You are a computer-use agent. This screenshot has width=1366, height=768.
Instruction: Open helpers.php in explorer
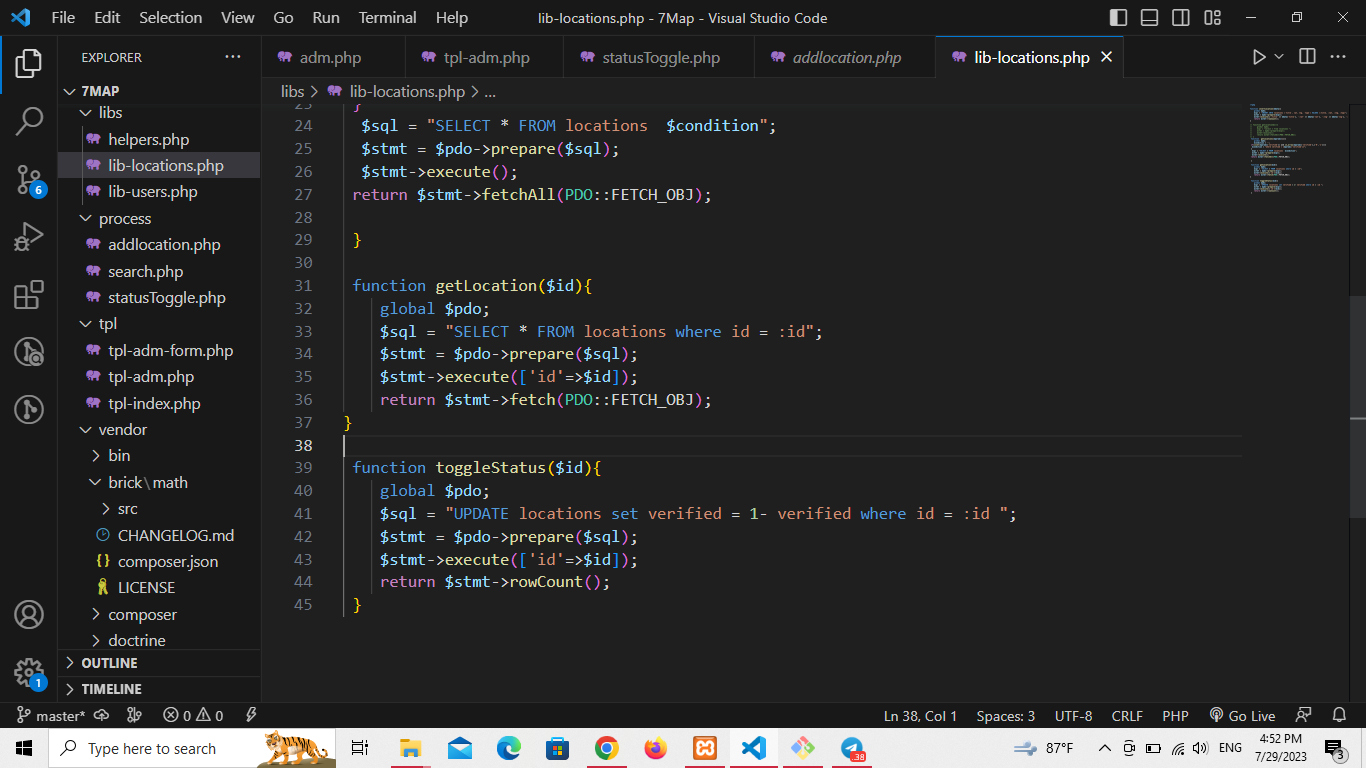pyautogui.click(x=160, y=139)
